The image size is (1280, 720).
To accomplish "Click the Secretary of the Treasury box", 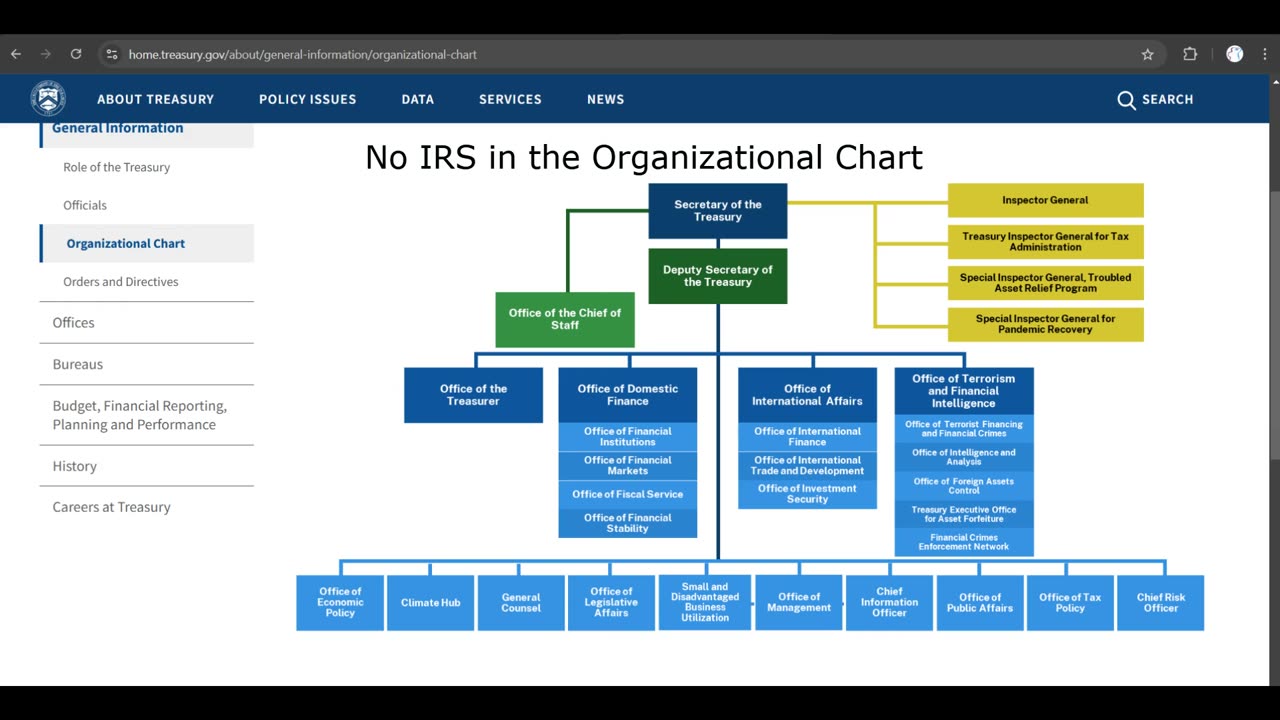I will [718, 211].
